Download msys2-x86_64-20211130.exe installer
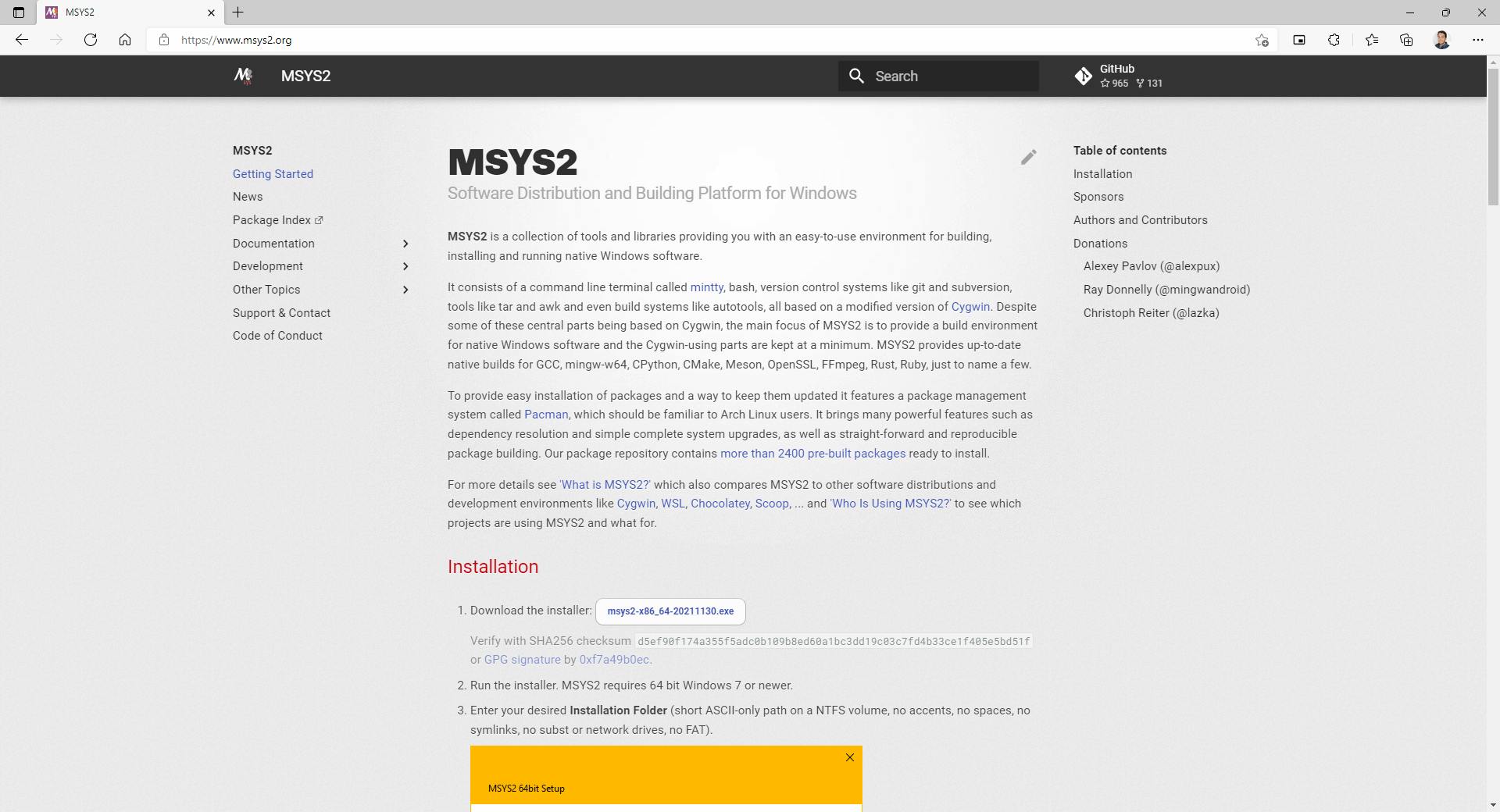This screenshot has width=1500, height=812. [x=670, y=611]
